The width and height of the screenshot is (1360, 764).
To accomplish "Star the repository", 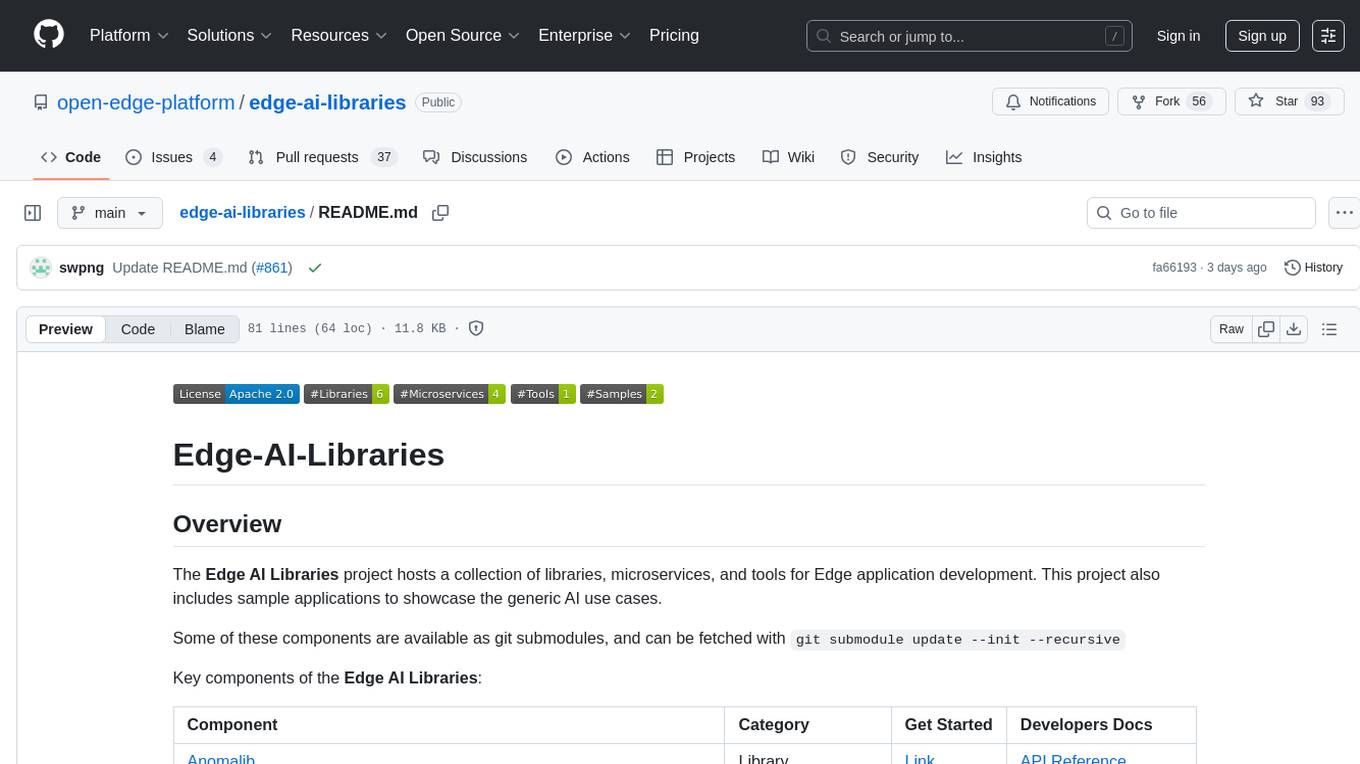I will [x=1290, y=102].
